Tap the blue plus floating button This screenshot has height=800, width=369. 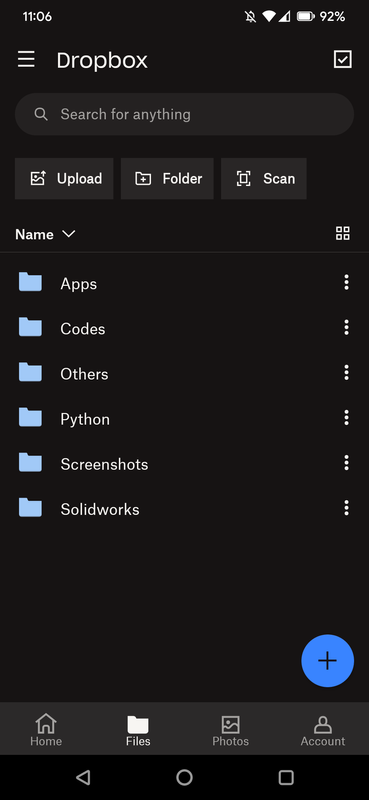point(327,661)
